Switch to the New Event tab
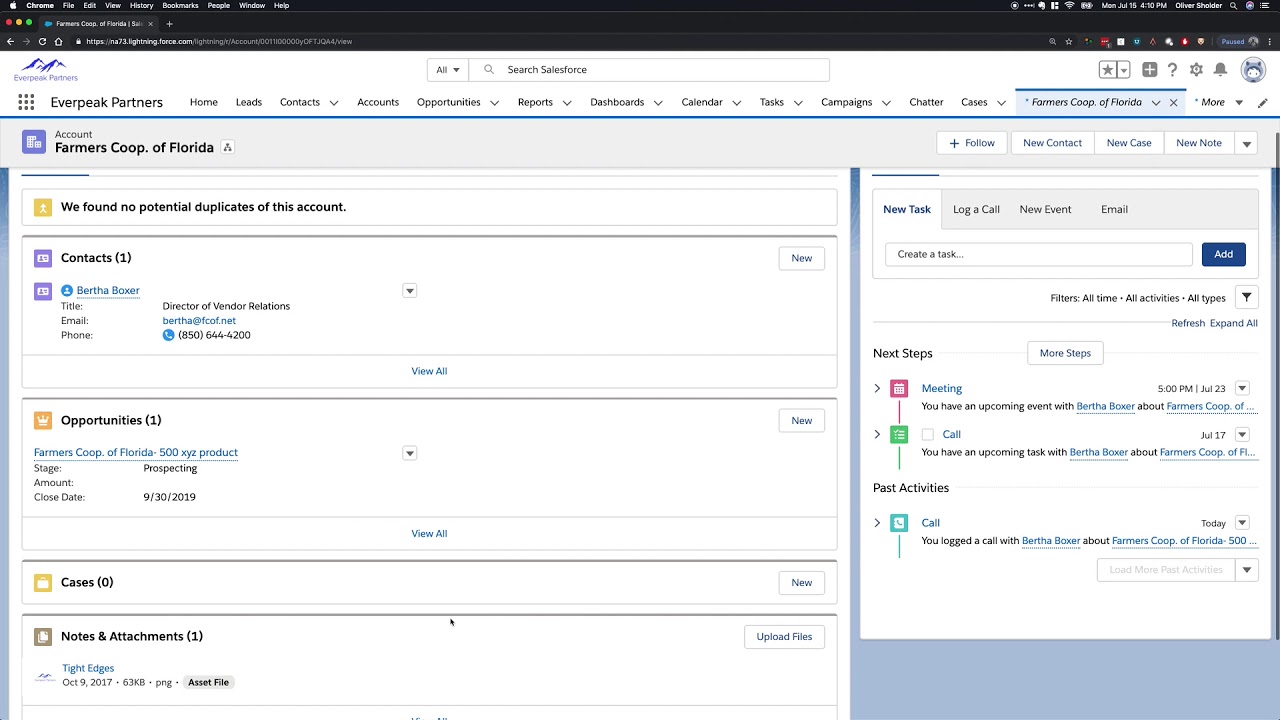 pyautogui.click(x=1045, y=209)
